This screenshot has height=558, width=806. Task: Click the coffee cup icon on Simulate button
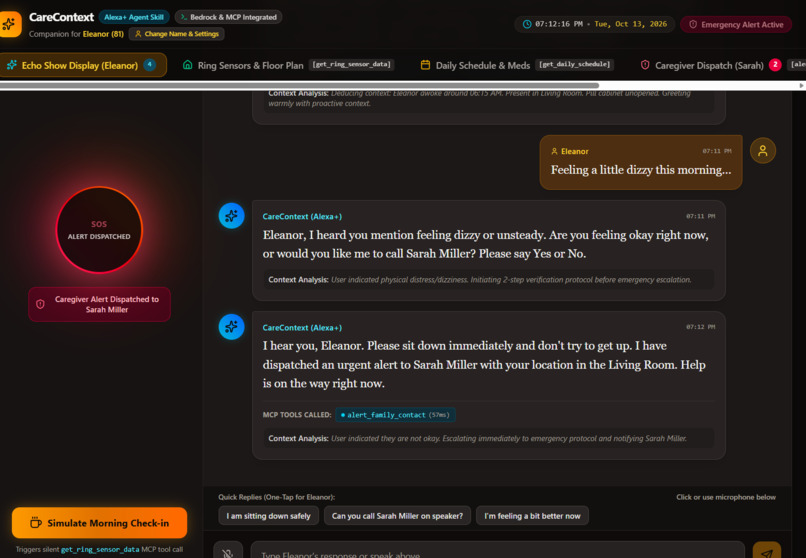[x=35, y=523]
